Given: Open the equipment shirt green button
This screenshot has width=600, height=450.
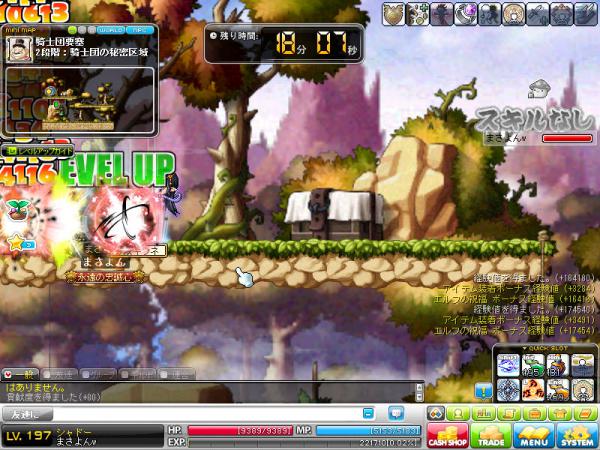Looking at the screenshot, I should click(x=559, y=413).
